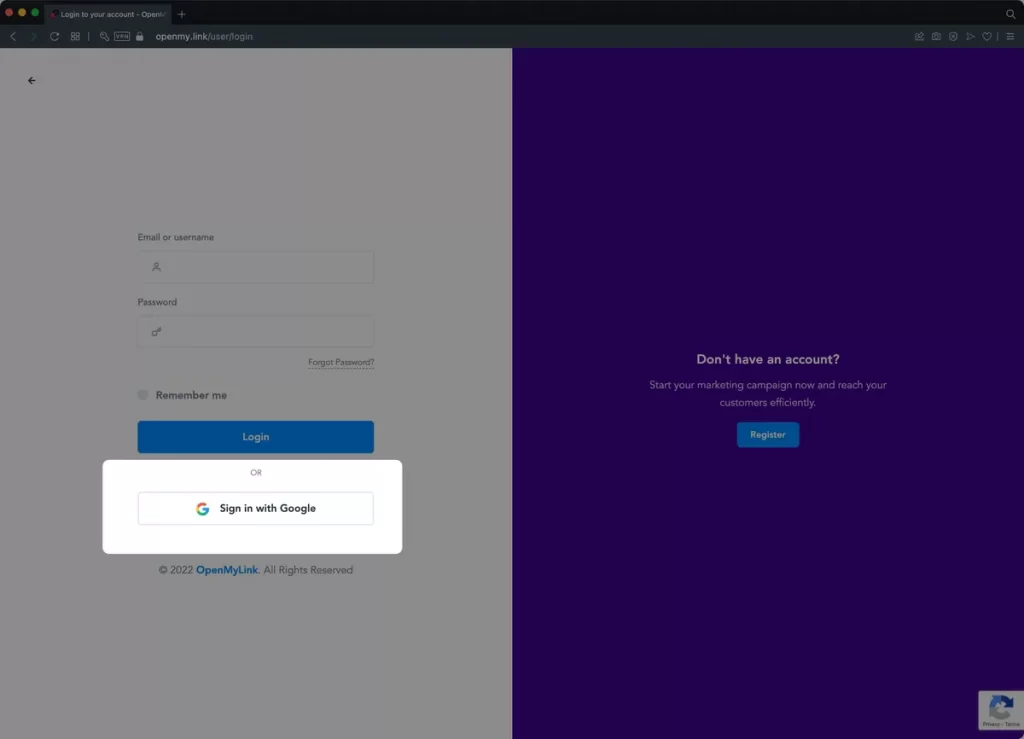Open the ad blocker shield icon
1024x739 pixels.
tap(953, 37)
